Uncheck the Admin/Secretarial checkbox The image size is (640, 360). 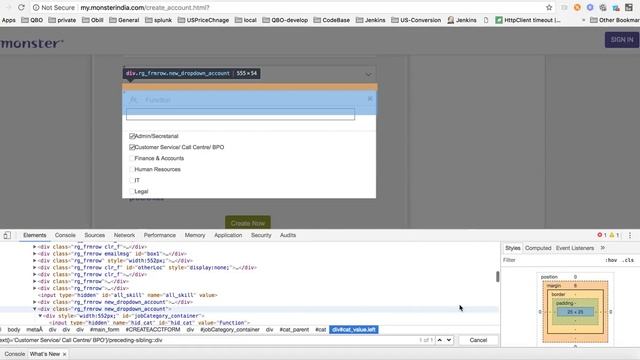[x=132, y=136]
